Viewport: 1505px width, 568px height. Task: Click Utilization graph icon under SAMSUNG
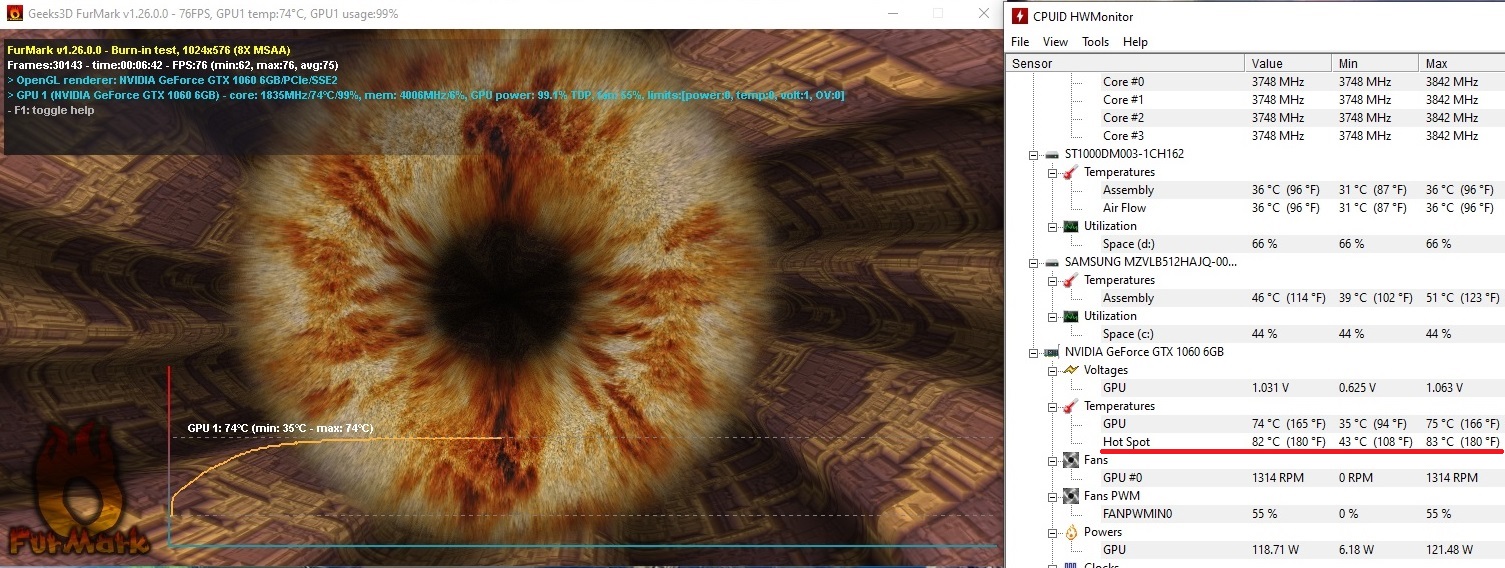tap(1070, 316)
